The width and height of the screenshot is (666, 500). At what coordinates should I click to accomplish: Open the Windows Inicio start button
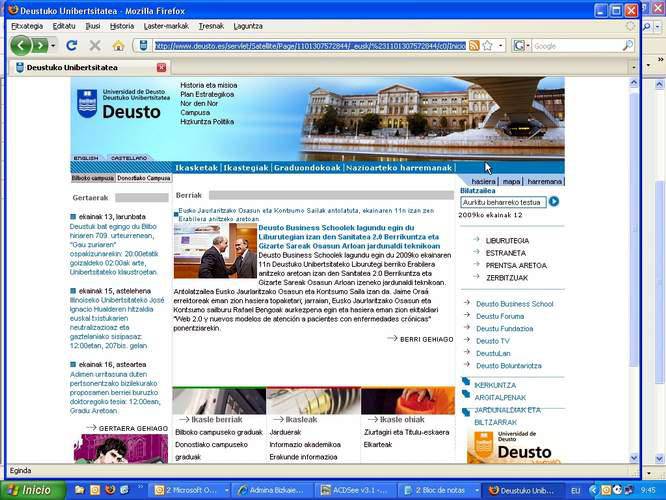coord(33,490)
